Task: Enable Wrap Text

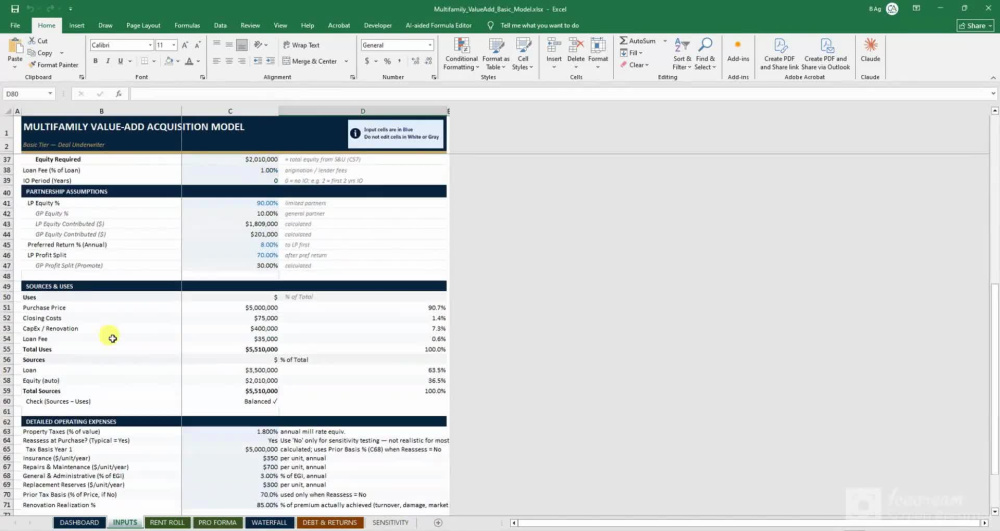Action: pos(301,45)
